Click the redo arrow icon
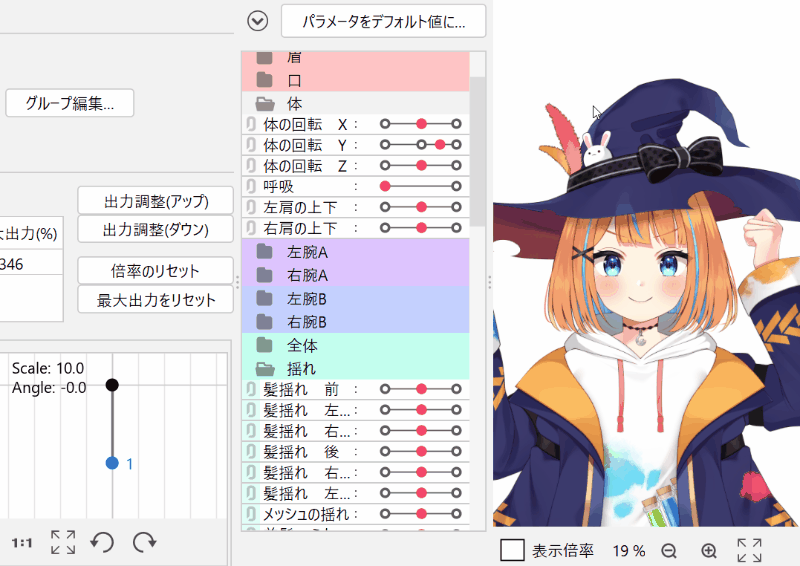The height and width of the screenshot is (566, 800). coord(145,542)
